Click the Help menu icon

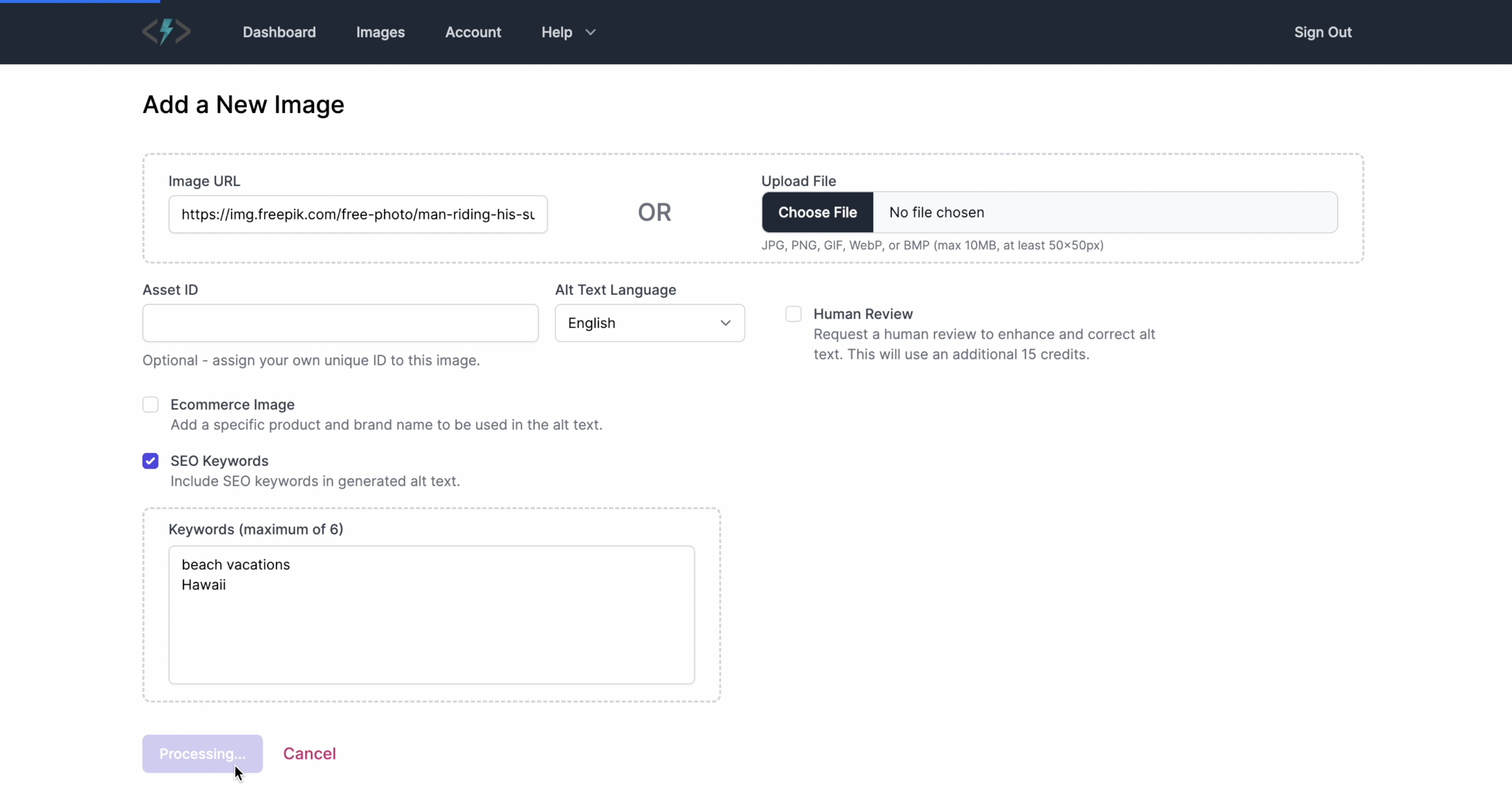coord(590,32)
